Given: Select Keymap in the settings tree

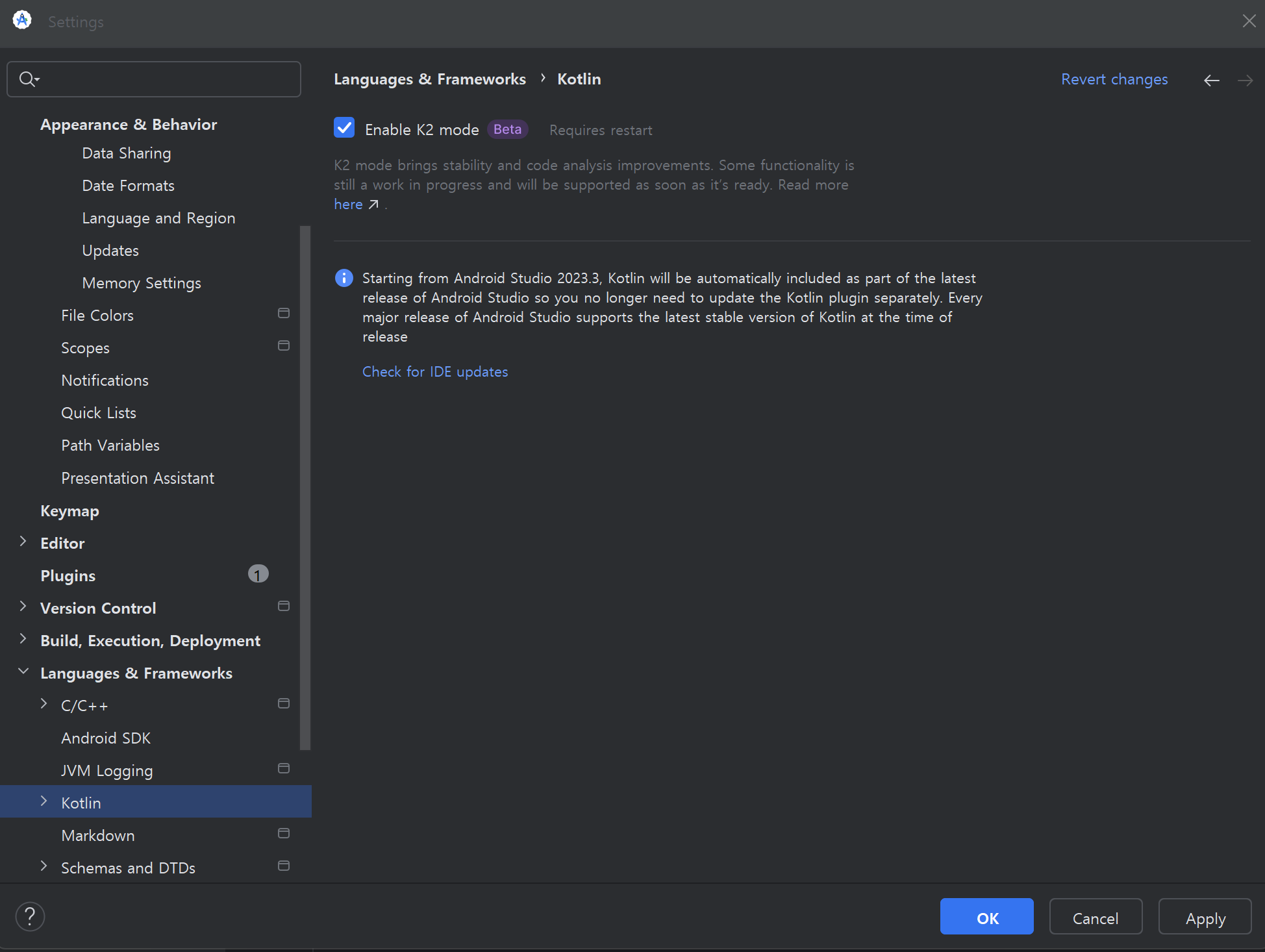Looking at the screenshot, I should point(69,511).
